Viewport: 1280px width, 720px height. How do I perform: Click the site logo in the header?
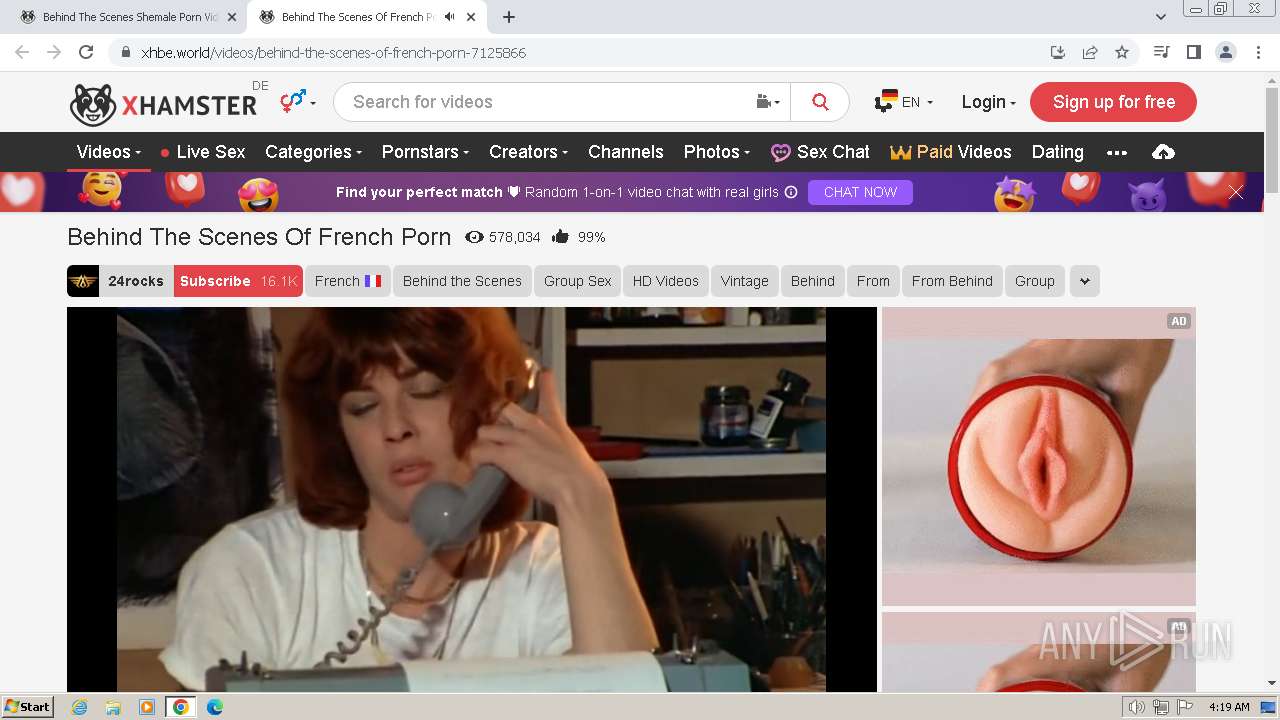pos(163,104)
